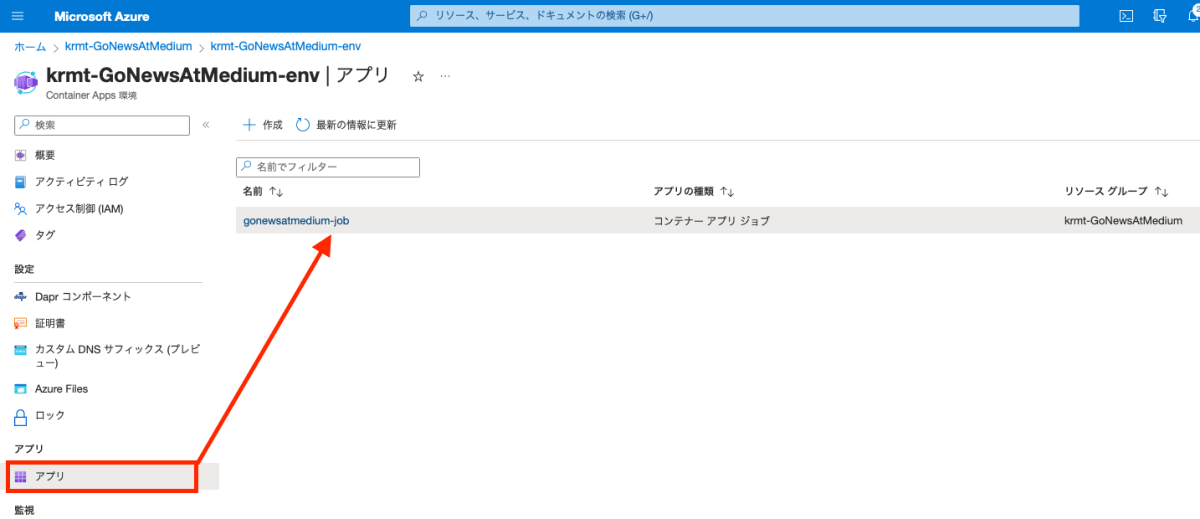Favorite this resource with star icon
Image resolution: width=1200 pixels, height=519 pixels.
[418, 76]
